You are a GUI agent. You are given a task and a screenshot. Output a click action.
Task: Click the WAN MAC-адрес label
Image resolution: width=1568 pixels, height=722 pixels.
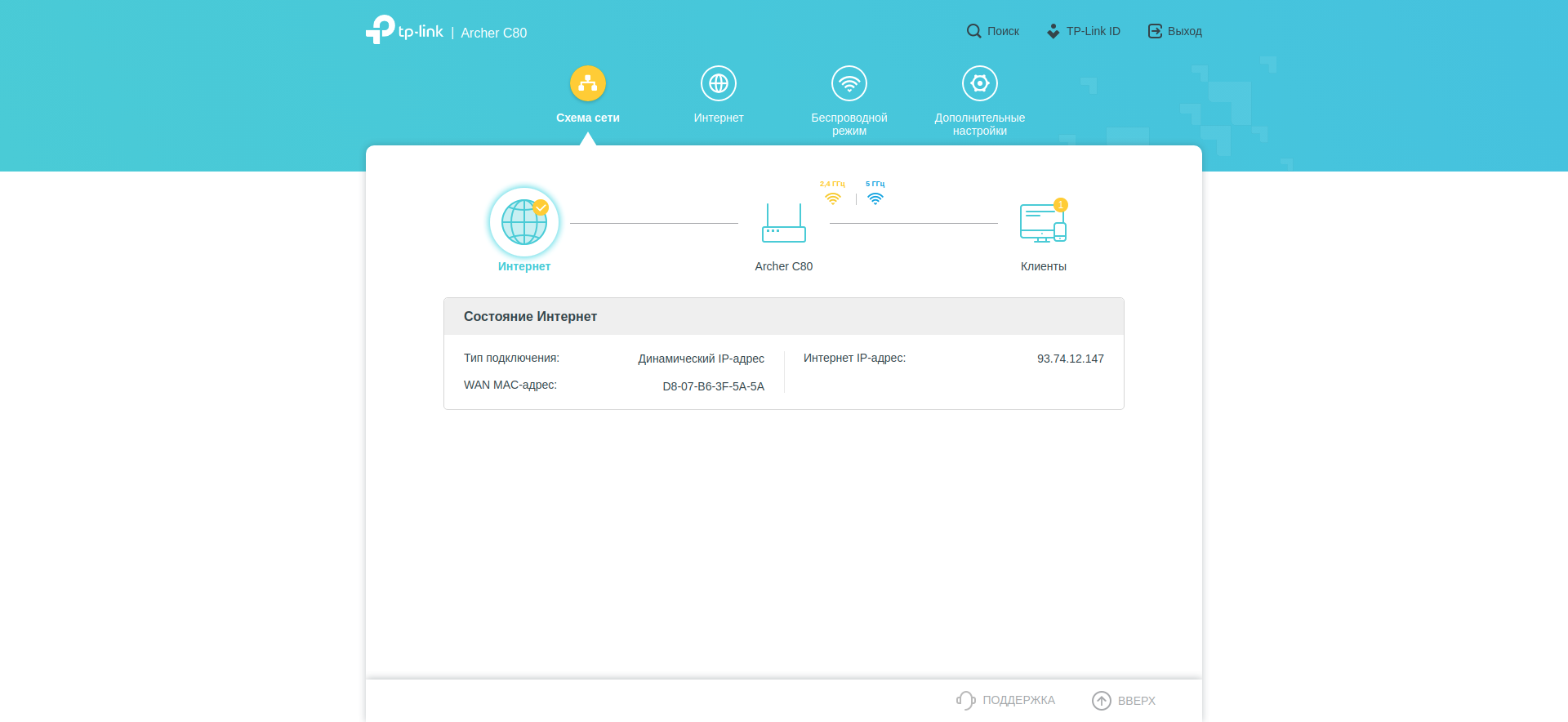click(510, 385)
